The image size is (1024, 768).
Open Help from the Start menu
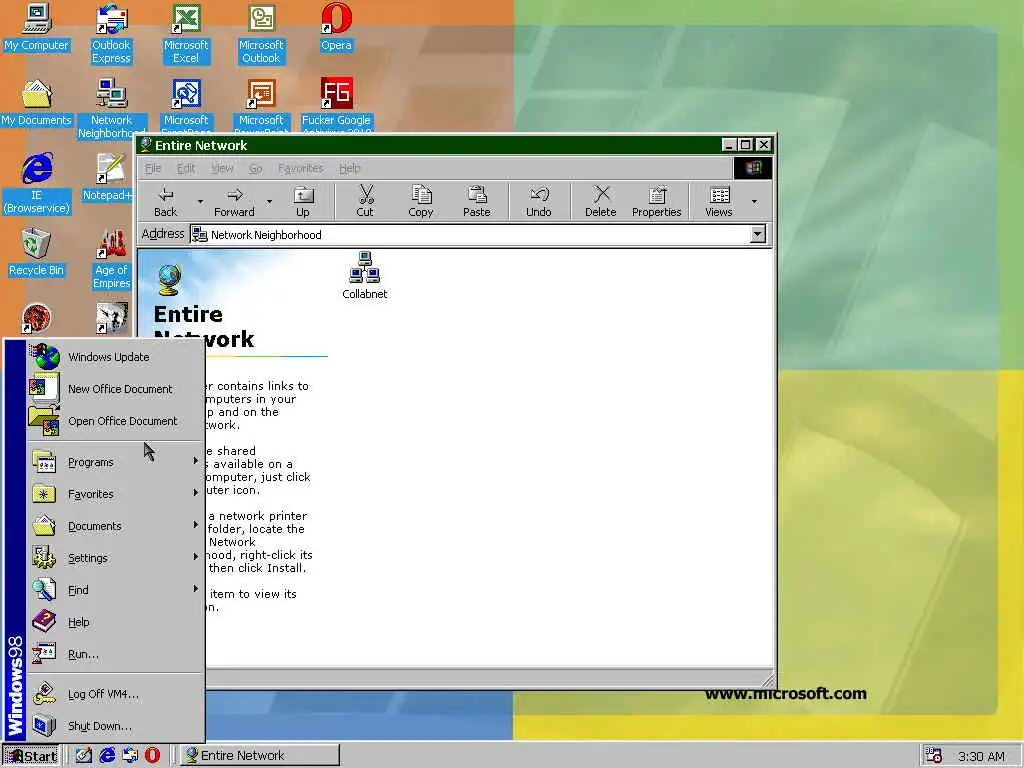116,622
